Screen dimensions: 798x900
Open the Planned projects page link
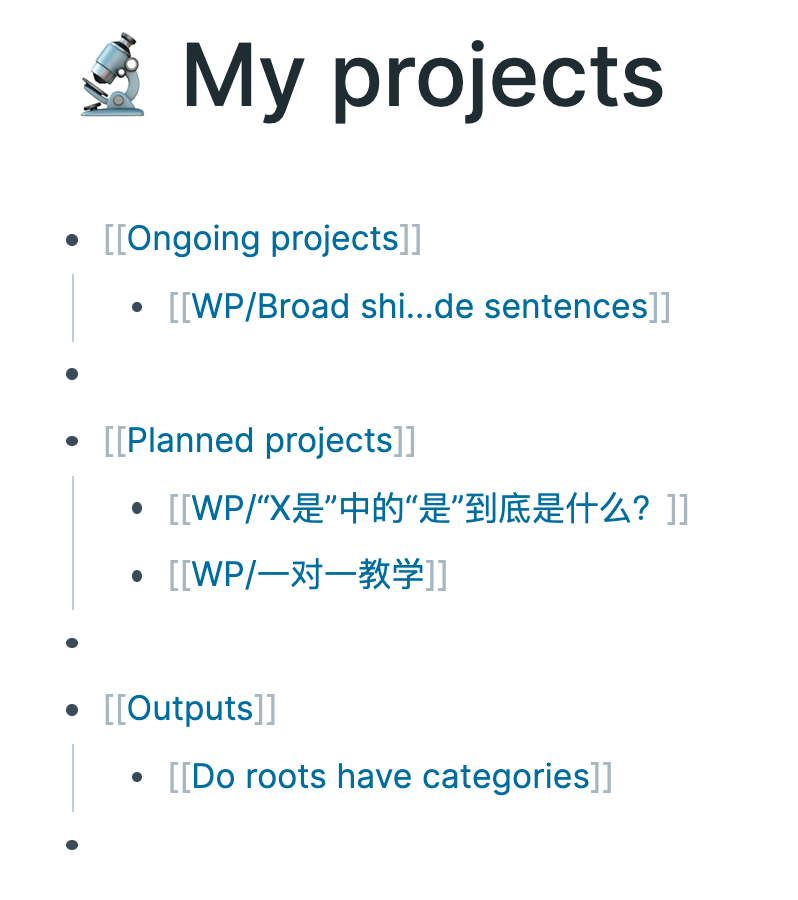point(259,441)
